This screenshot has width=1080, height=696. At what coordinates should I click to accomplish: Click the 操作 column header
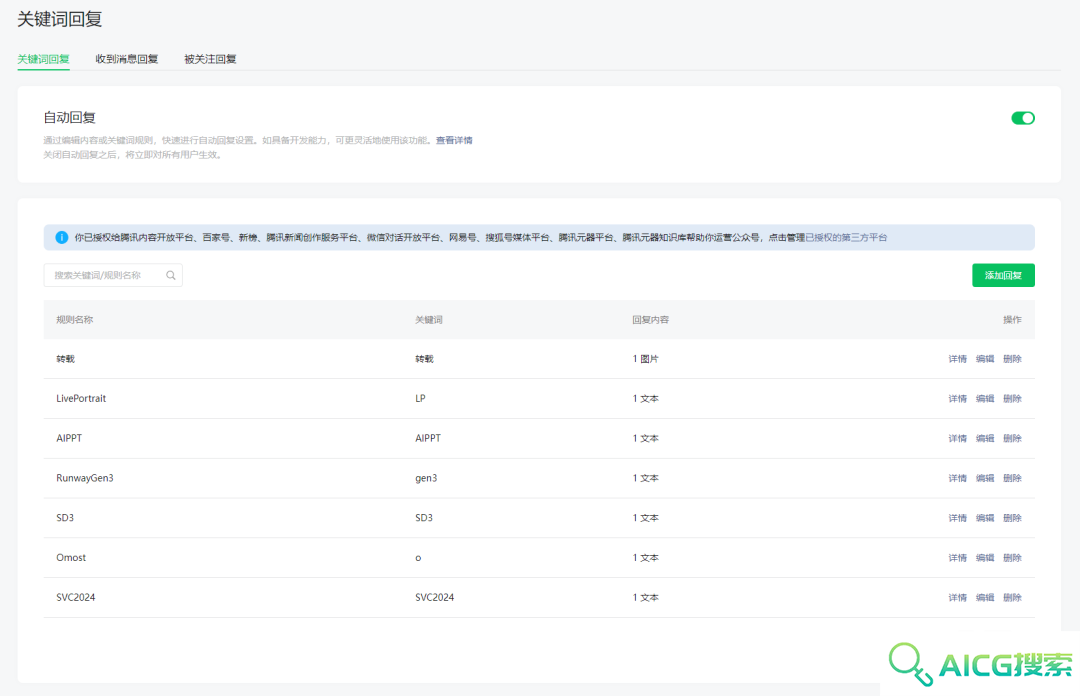[x=1012, y=320]
